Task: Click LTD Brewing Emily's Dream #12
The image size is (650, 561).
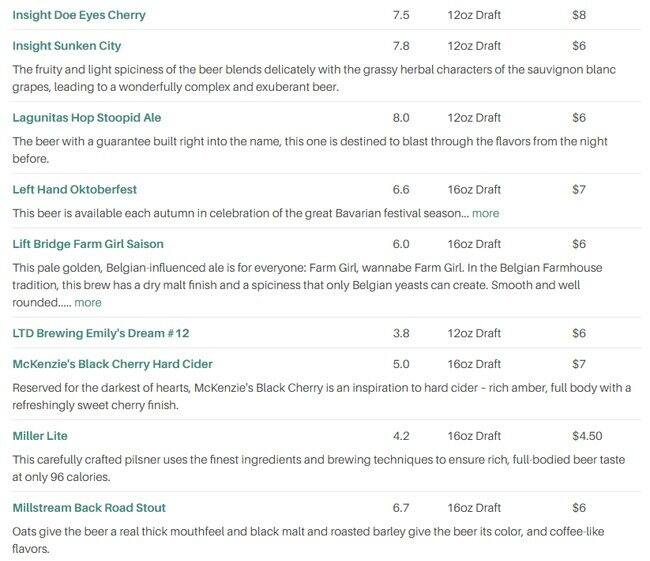Action: (100, 333)
